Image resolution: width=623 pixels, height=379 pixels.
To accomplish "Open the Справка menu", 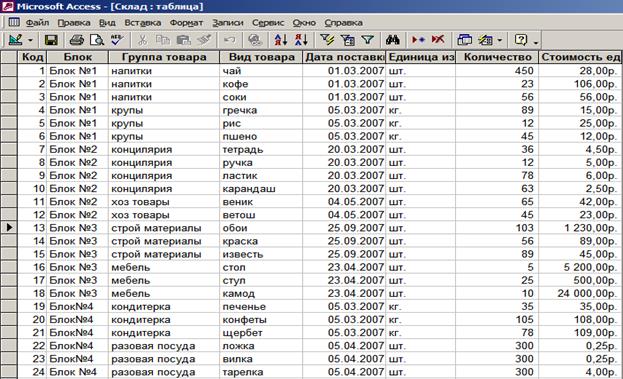I will coord(343,23).
